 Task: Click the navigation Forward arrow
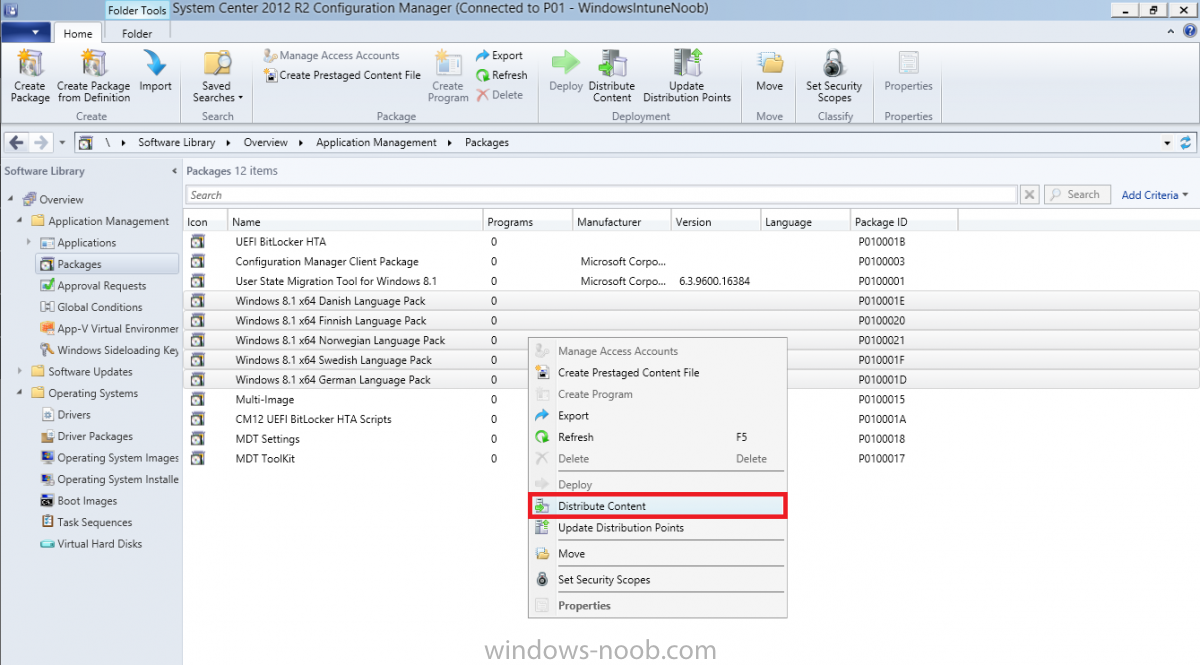42,142
